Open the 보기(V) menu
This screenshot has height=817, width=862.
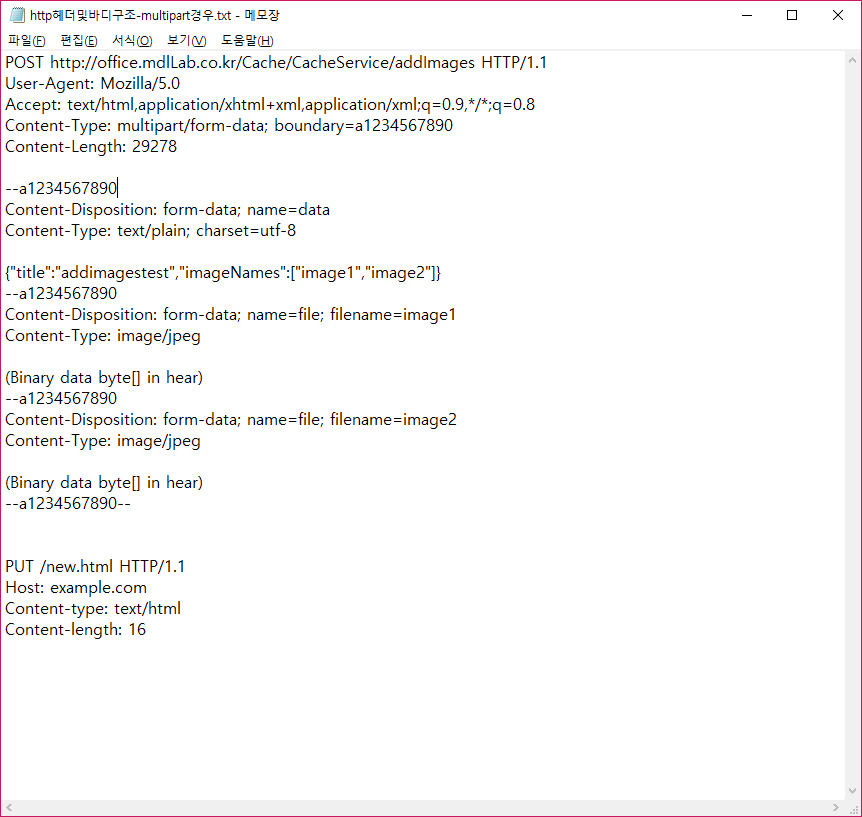(186, 40)
